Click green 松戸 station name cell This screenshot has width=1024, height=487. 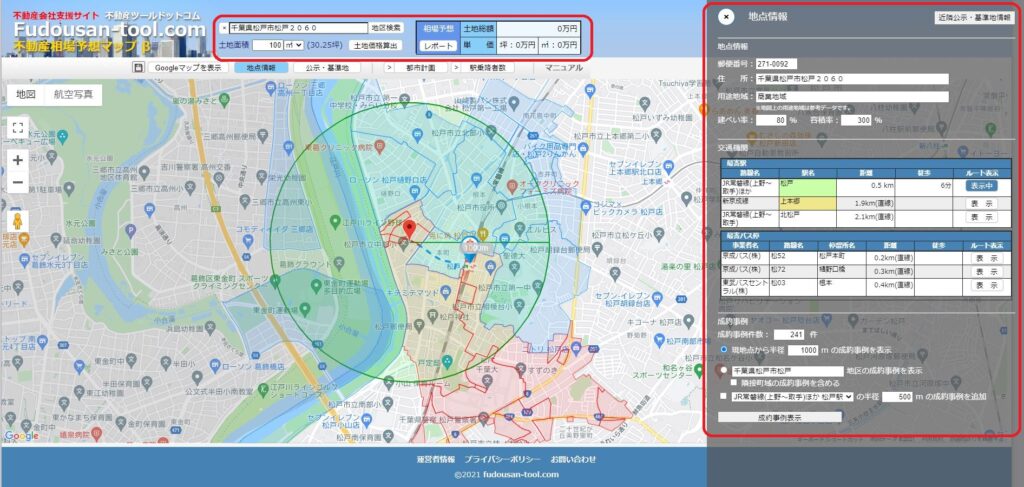[x=807, y=187]
